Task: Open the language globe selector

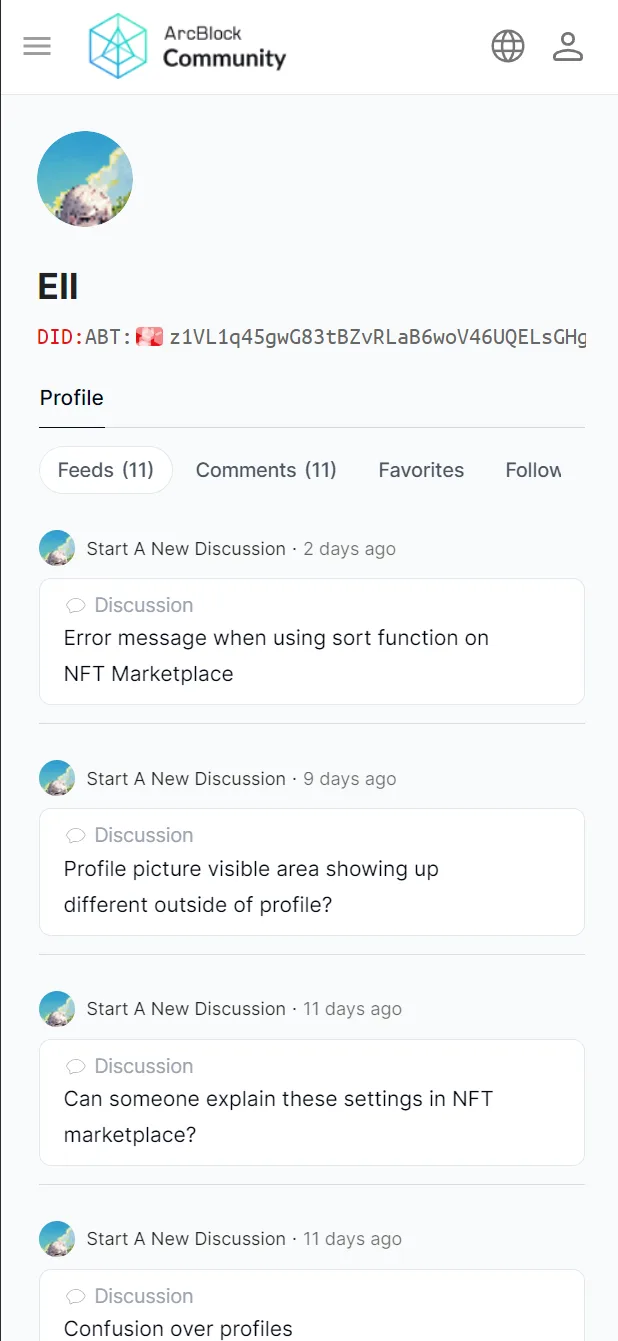Action: [508, 46]
